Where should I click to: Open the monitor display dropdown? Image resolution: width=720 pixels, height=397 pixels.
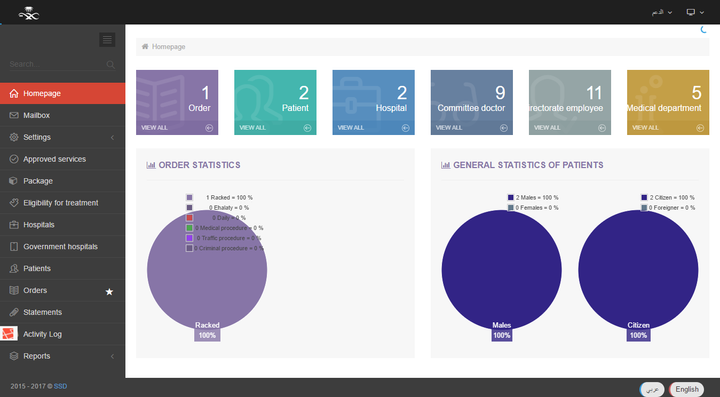(695, 12)
